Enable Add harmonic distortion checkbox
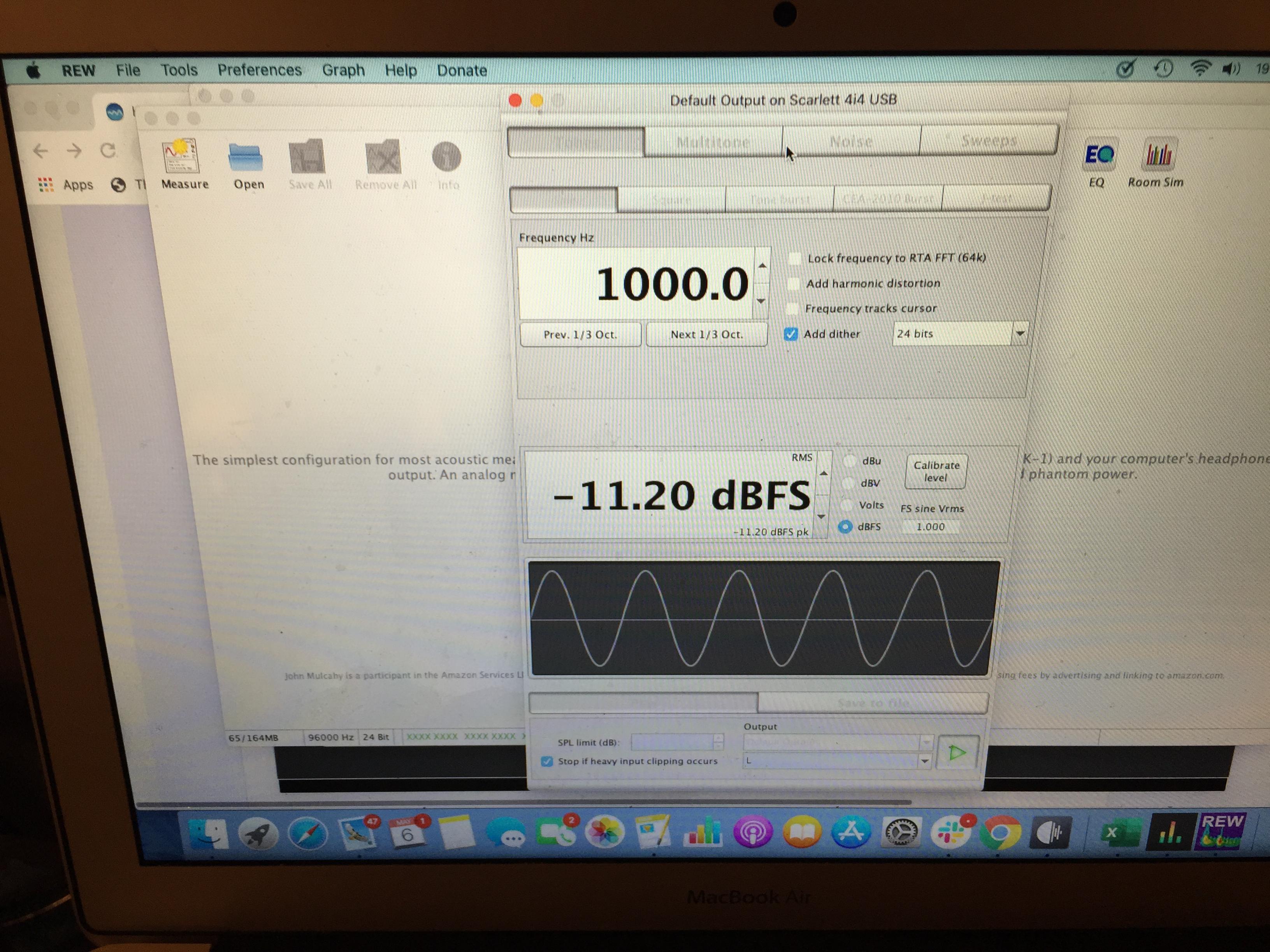The image size is (1270, 952). pos(793,284)
